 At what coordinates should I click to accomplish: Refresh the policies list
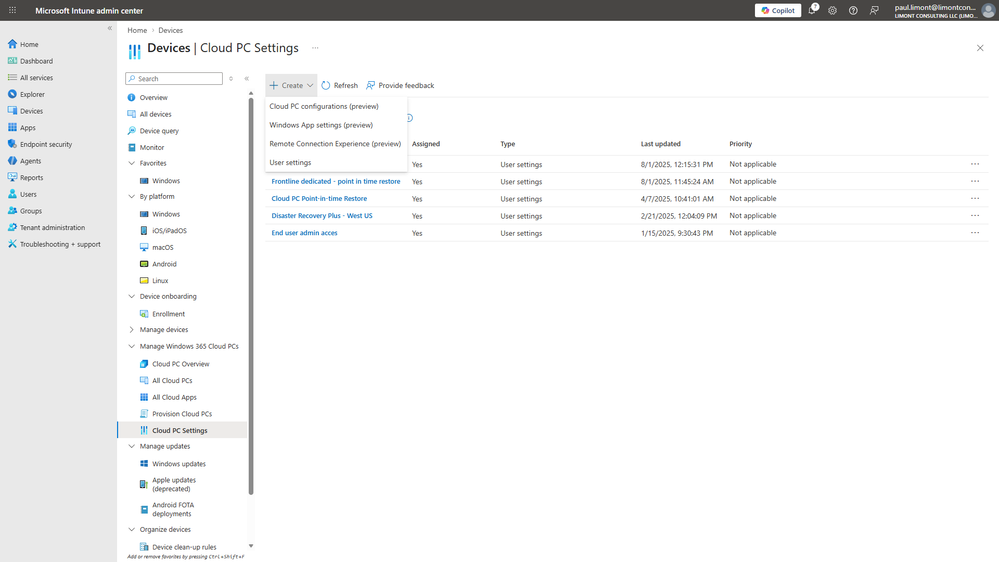coord(340,85)
